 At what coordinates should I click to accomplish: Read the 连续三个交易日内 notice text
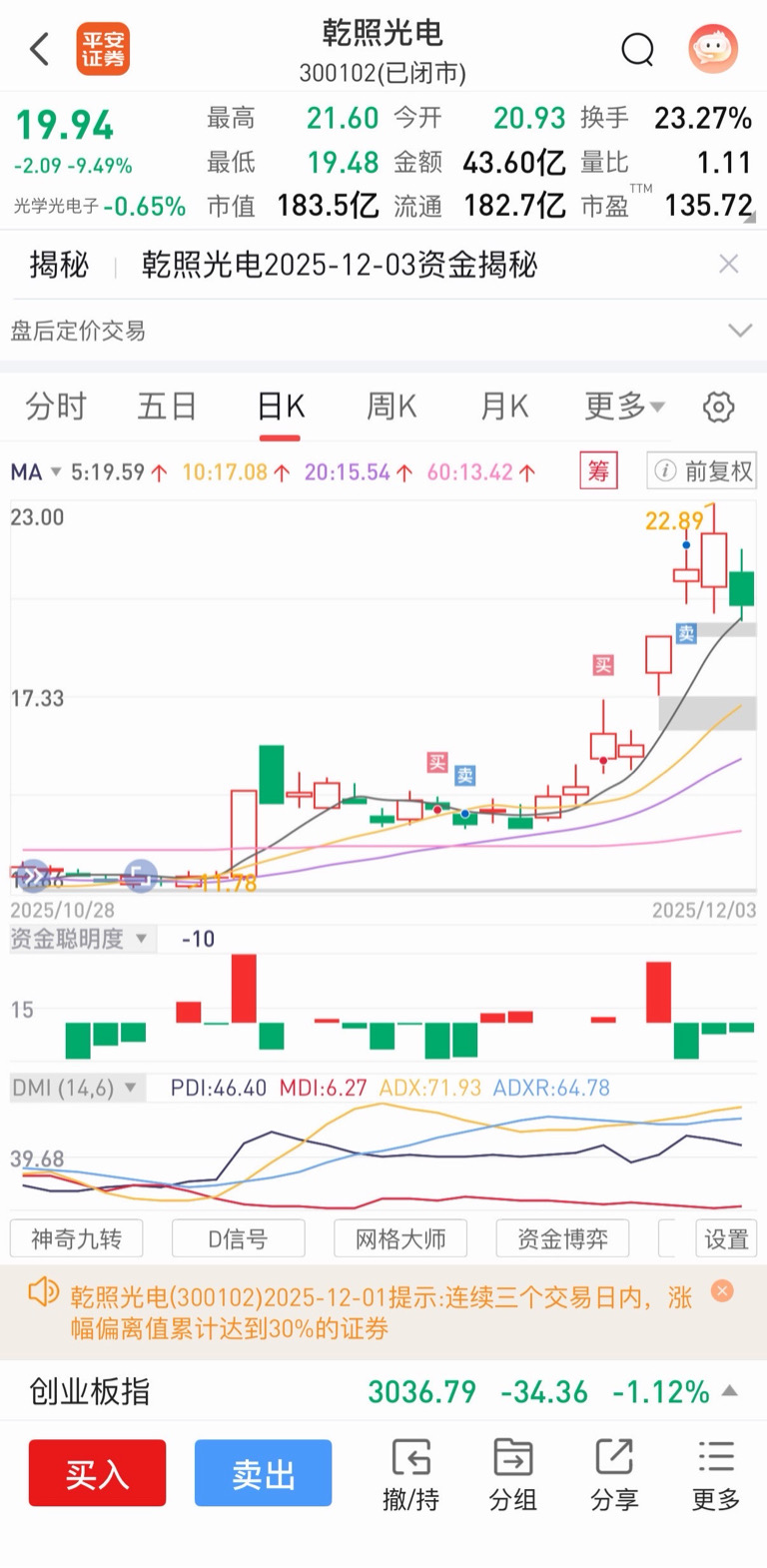click(381, 1312)
